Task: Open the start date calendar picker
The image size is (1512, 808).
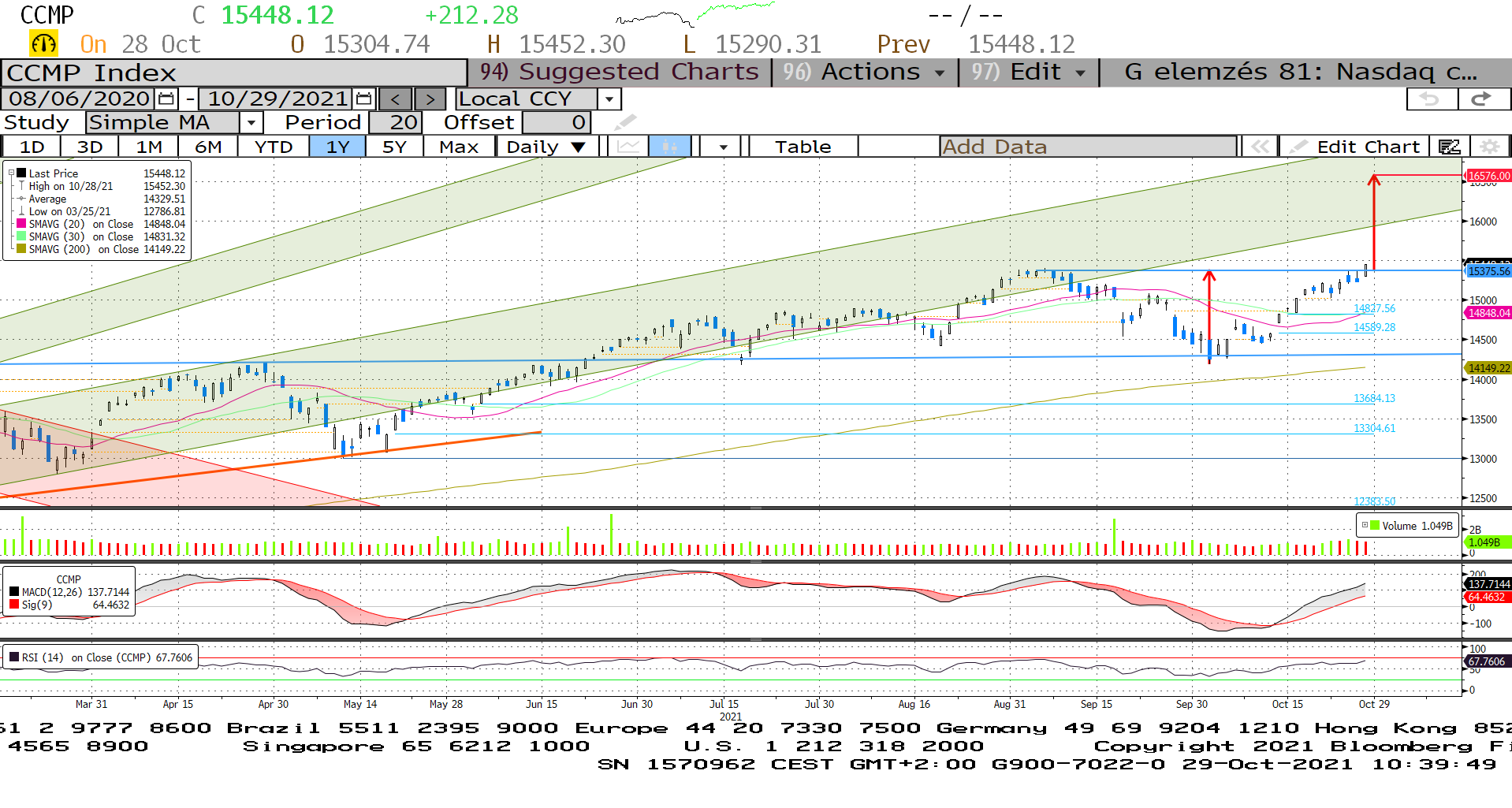Action: [166, 99]
